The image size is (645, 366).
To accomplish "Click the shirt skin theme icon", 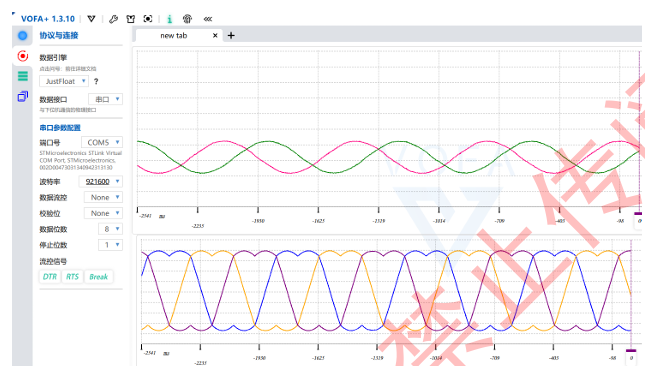I will pos(131,19).
